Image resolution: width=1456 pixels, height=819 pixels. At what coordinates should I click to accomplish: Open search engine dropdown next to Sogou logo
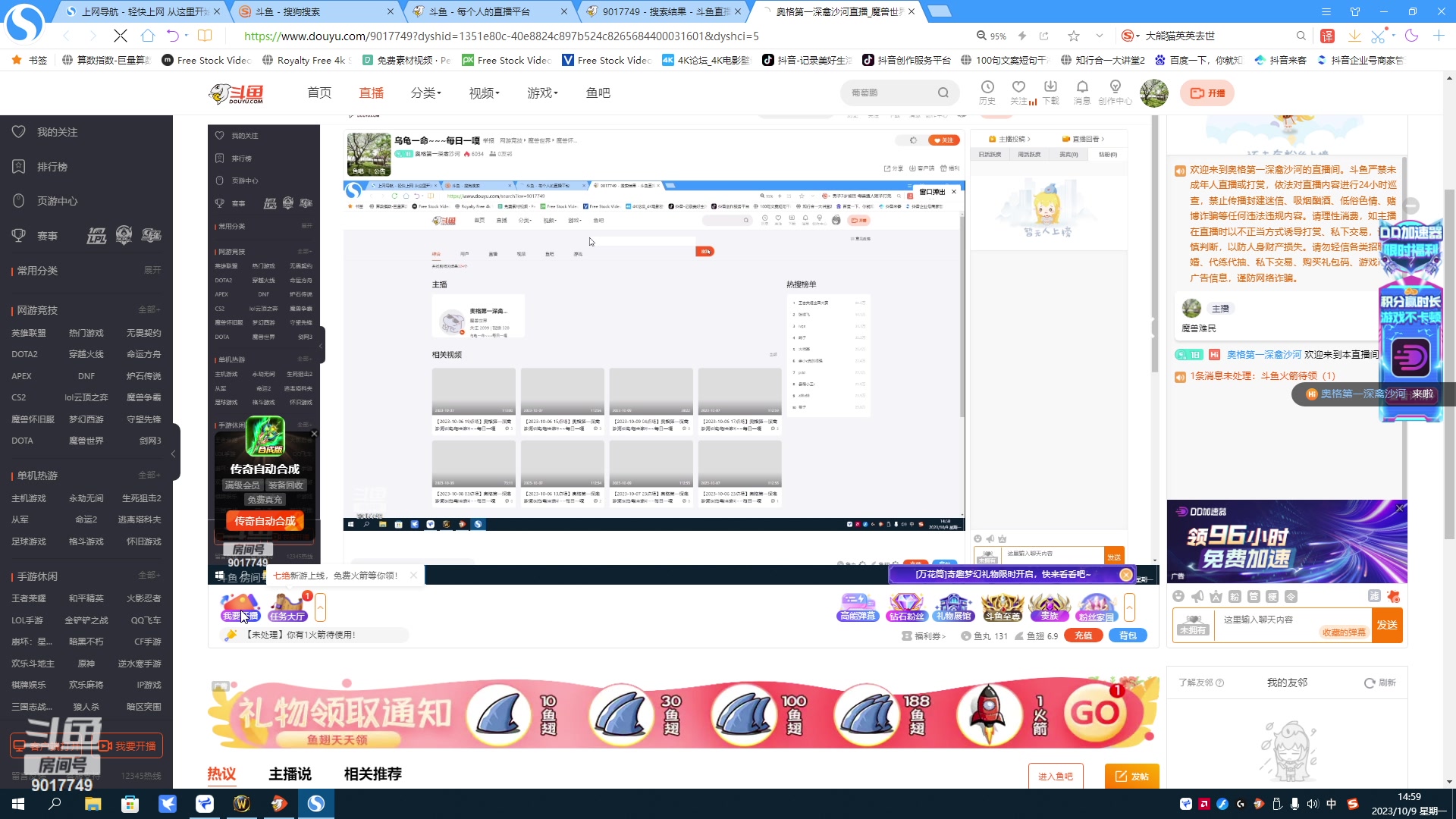click(x=1137, y=36)
